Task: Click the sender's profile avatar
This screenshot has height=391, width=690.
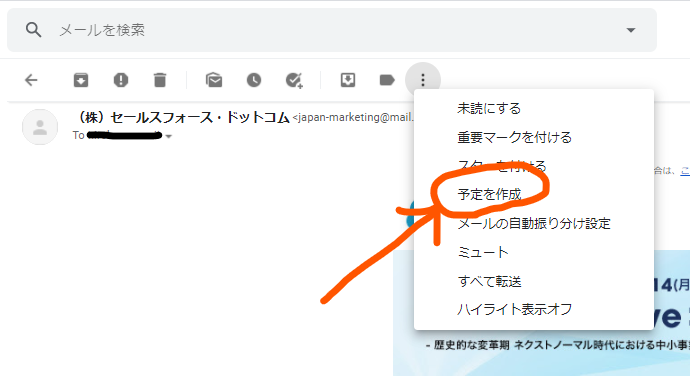Action: pos(40,127)
